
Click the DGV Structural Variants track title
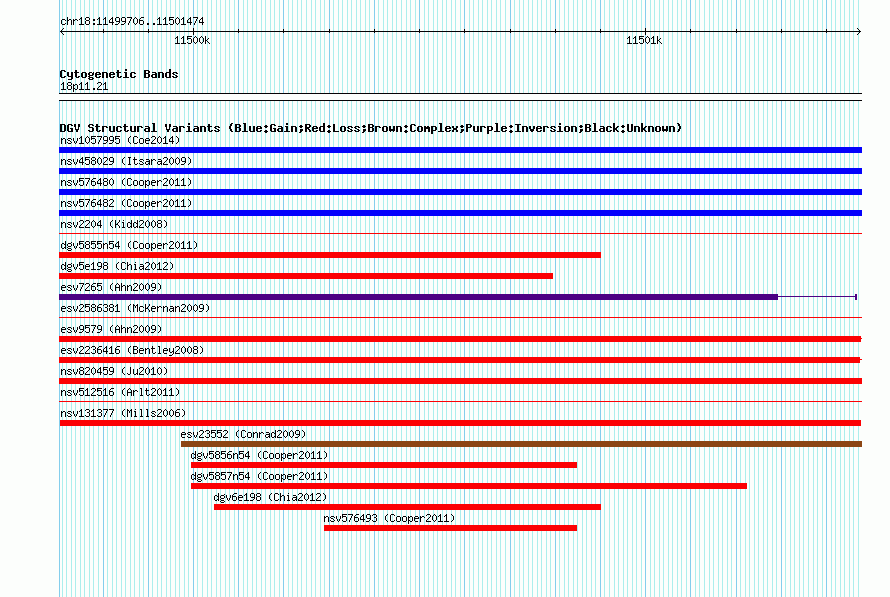click(x=371, y=128)
